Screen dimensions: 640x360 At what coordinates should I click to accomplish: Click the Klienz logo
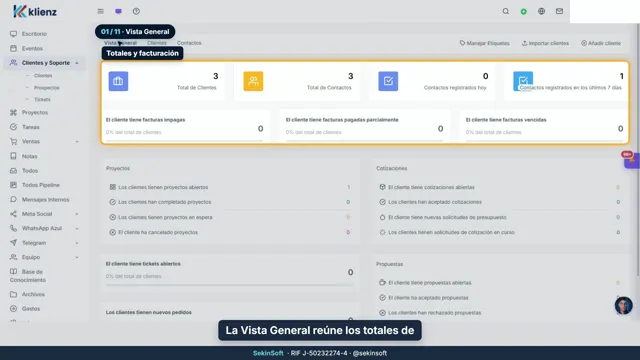coord(35,11)
